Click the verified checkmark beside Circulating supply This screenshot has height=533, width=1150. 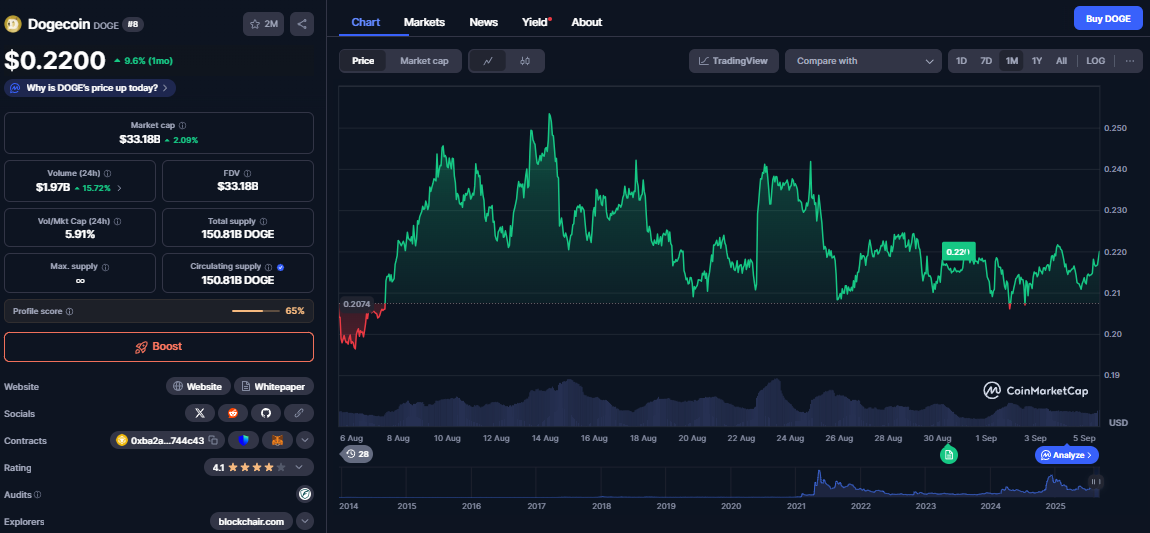click(x=280, y=267)
